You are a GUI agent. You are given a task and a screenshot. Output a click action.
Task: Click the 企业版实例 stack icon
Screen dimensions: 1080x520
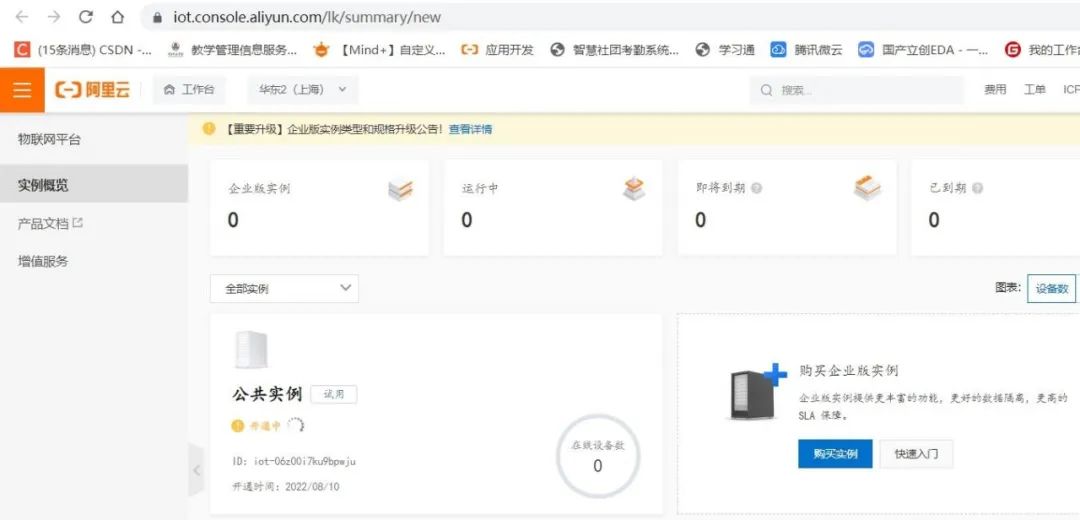point(400,189)
